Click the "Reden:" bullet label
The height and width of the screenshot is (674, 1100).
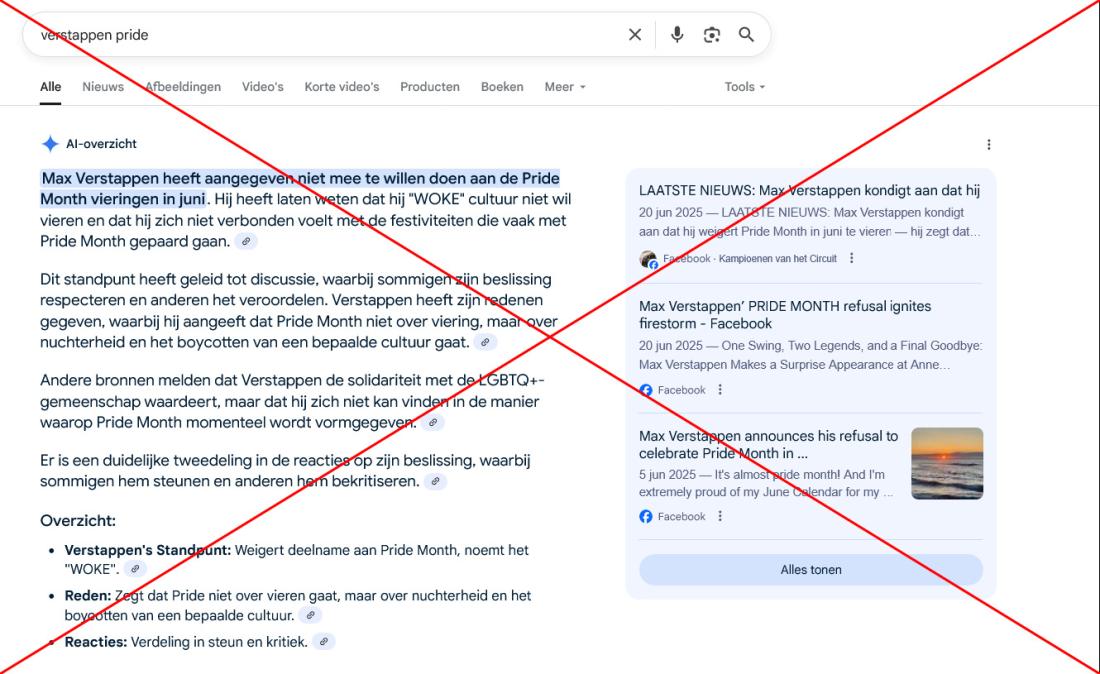[88, 595]
